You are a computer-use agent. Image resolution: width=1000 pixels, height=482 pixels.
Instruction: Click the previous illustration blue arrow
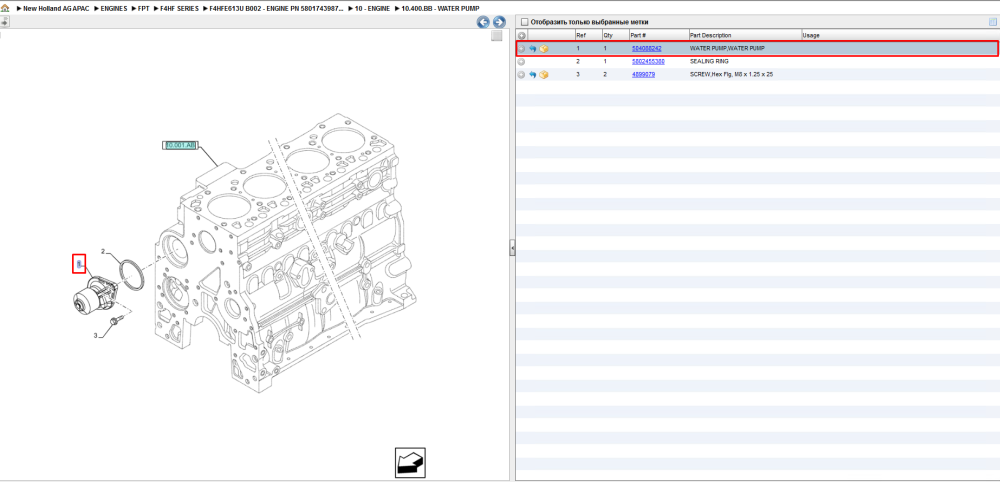pos(483,22)
